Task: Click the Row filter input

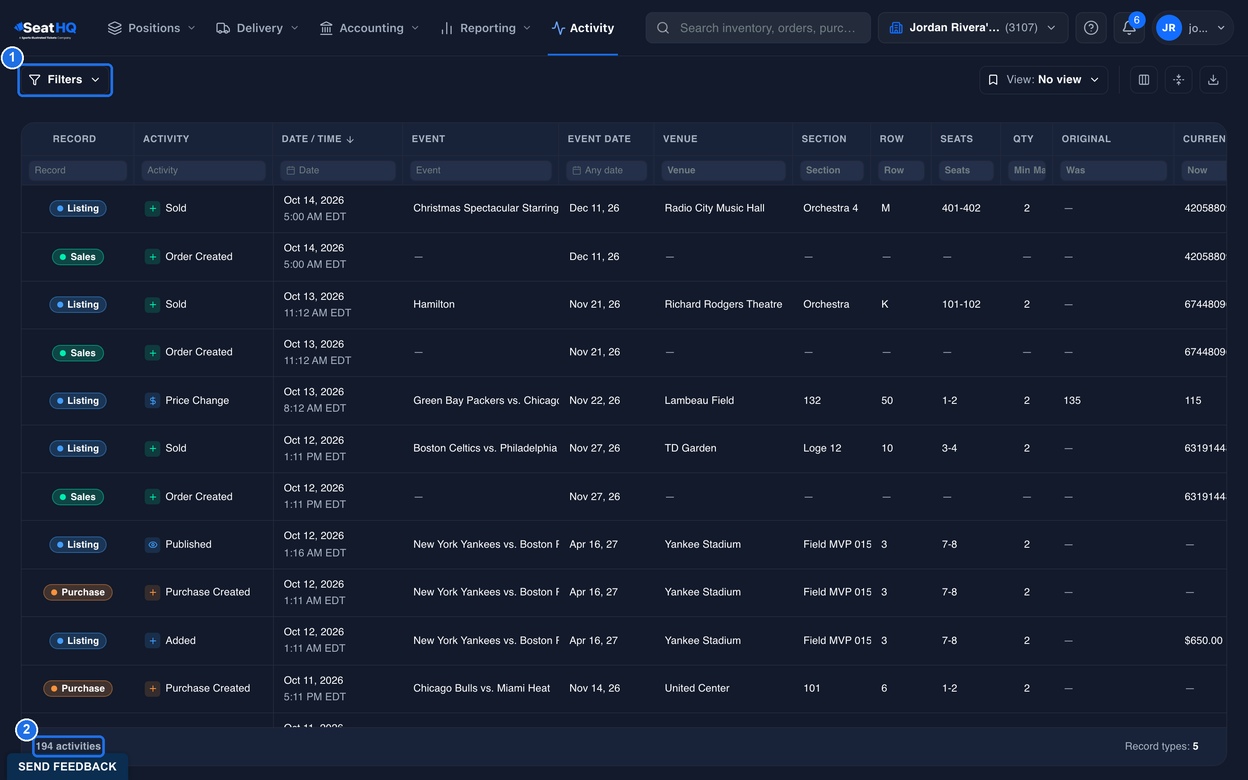Action: (901, 170)
